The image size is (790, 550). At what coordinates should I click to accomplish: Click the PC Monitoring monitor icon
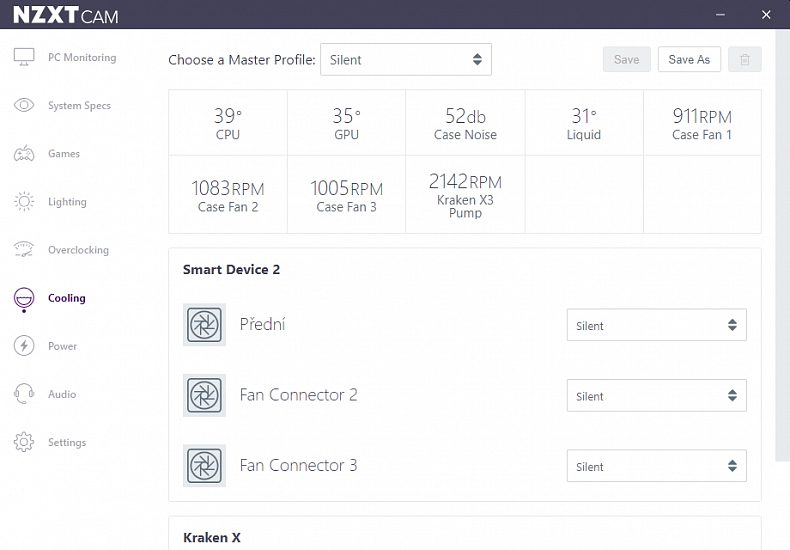tap(24, 57)
